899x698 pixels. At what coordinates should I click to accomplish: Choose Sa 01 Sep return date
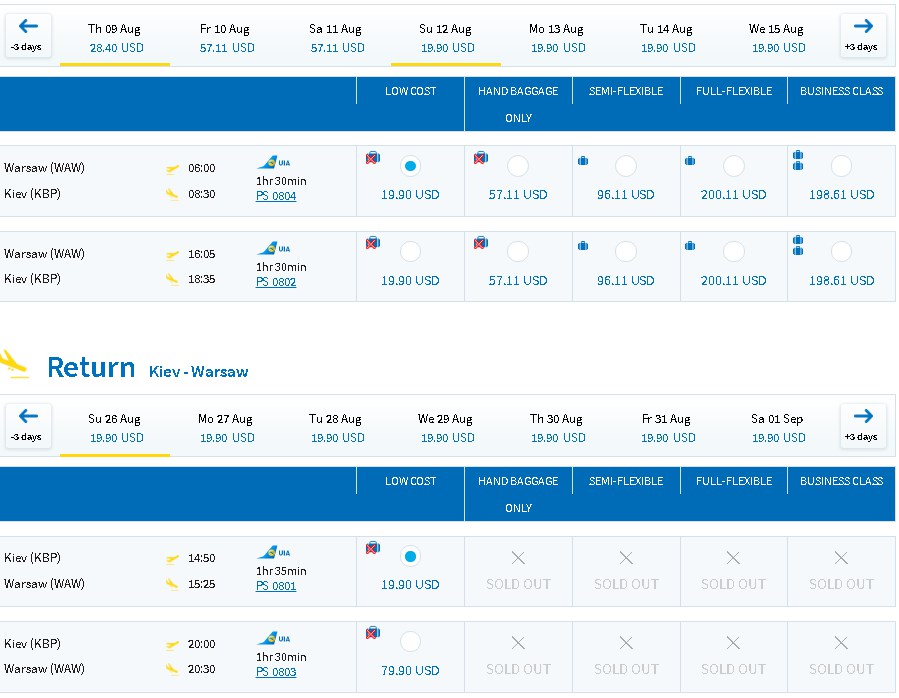click(x=777, y=428)
